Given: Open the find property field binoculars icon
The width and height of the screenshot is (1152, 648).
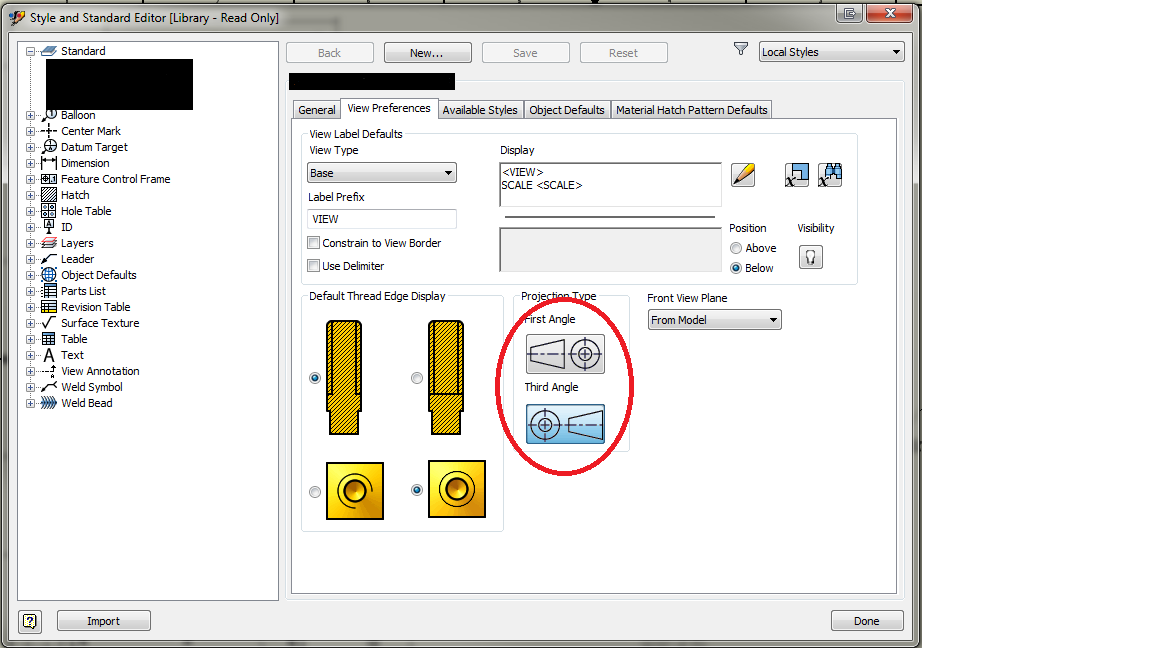Looking at the screenshot, I should click(x=830, y=175).
